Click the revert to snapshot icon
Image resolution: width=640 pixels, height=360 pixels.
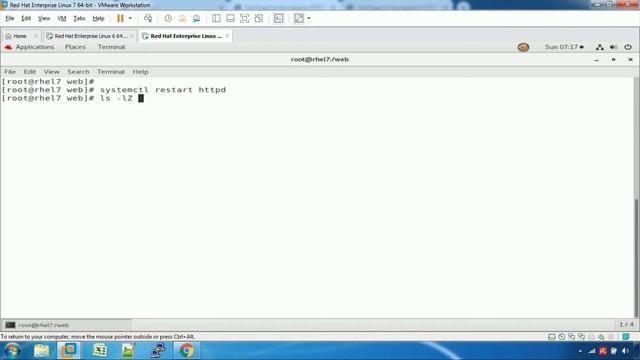pos(182,18)
